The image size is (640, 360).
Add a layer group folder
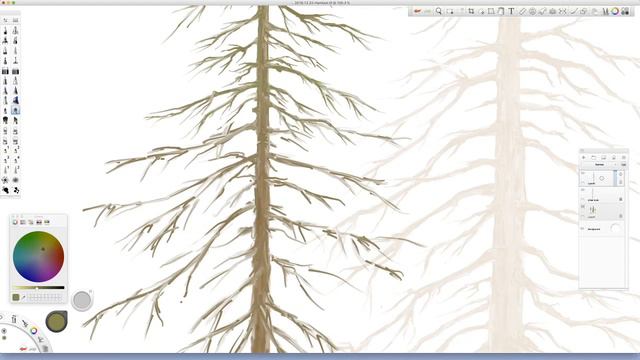pyautogui.click(x=593, y=158)
